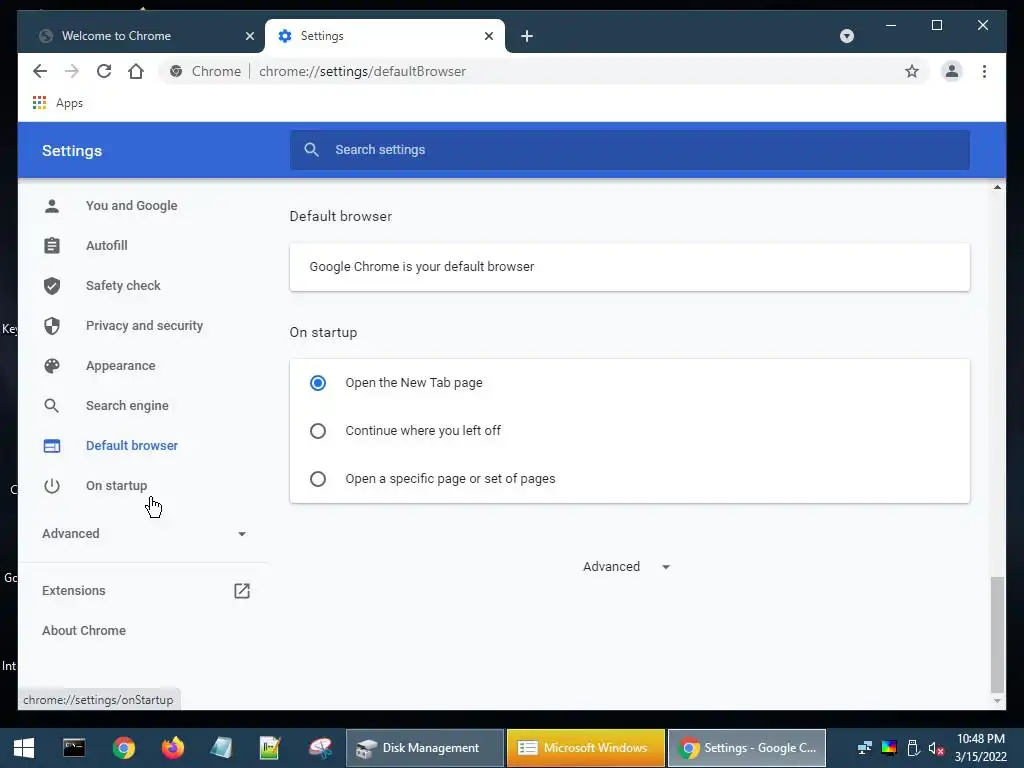Open the taskbar clock and date

tap(980, 748)
